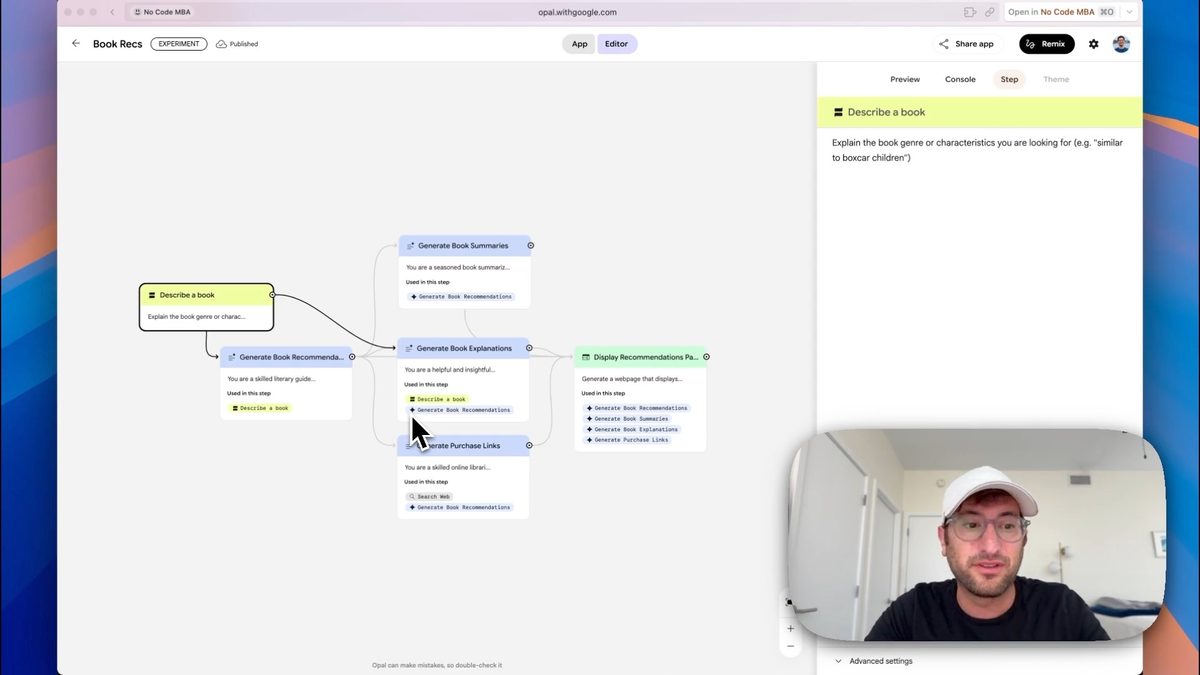The image size is (1200, 675).
Task: Click output port of Generate Book Summaries node
Action: (531, 245)
